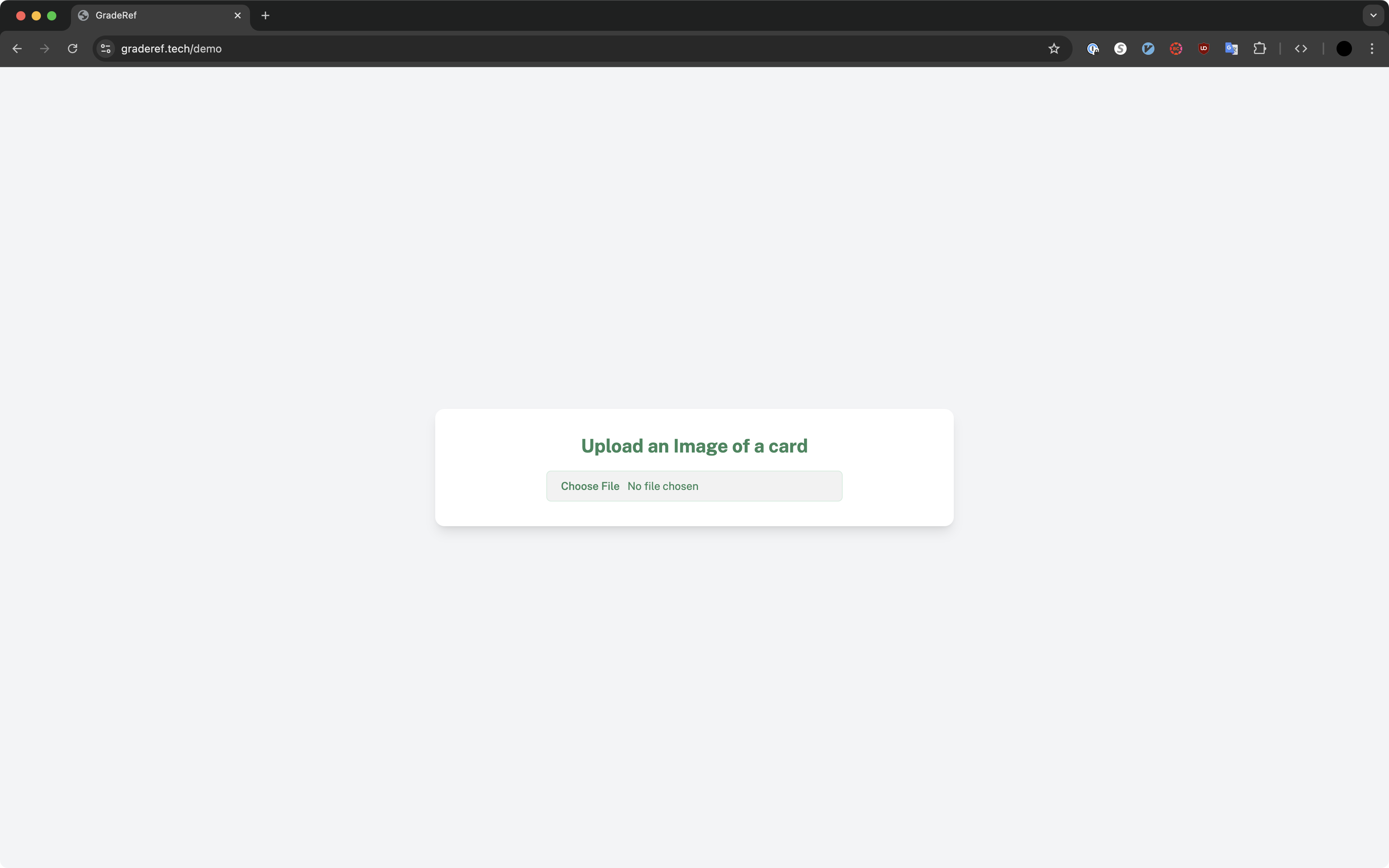Open the Google Translate extension
The image size is (1389, 868).
click(x=1231, y=49)
